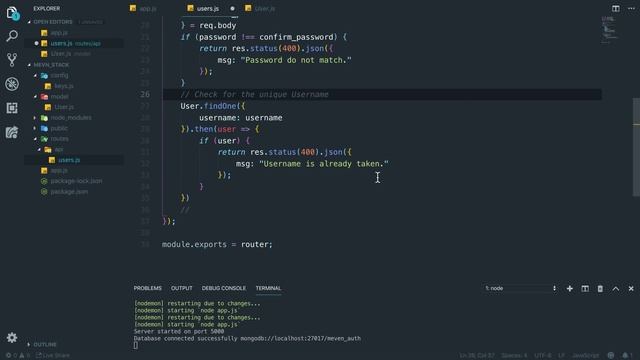This screenshot has height=360, width=640.
Task: Click module.exports = router; line
Action: [217, 244]
